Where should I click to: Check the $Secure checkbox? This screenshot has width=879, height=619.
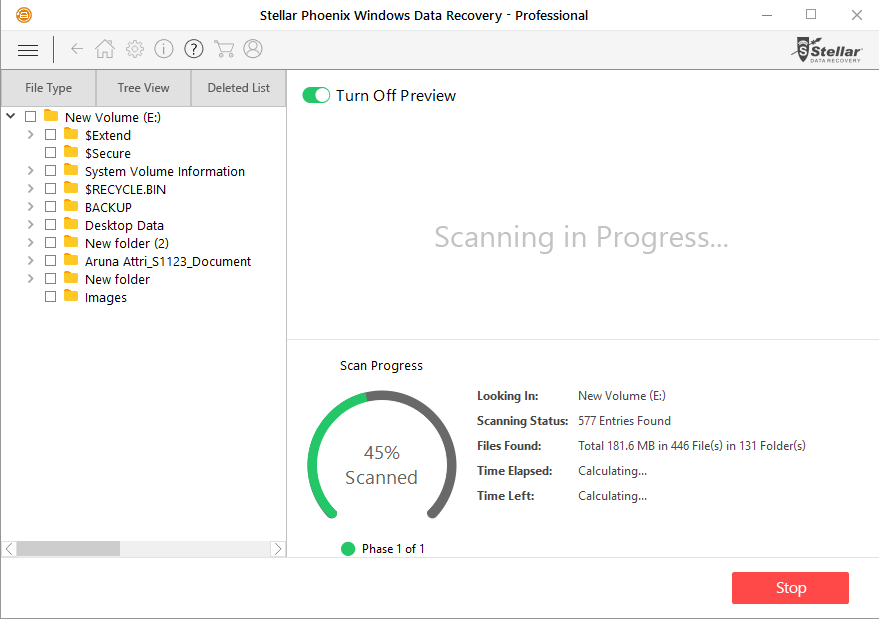[50, 153]
